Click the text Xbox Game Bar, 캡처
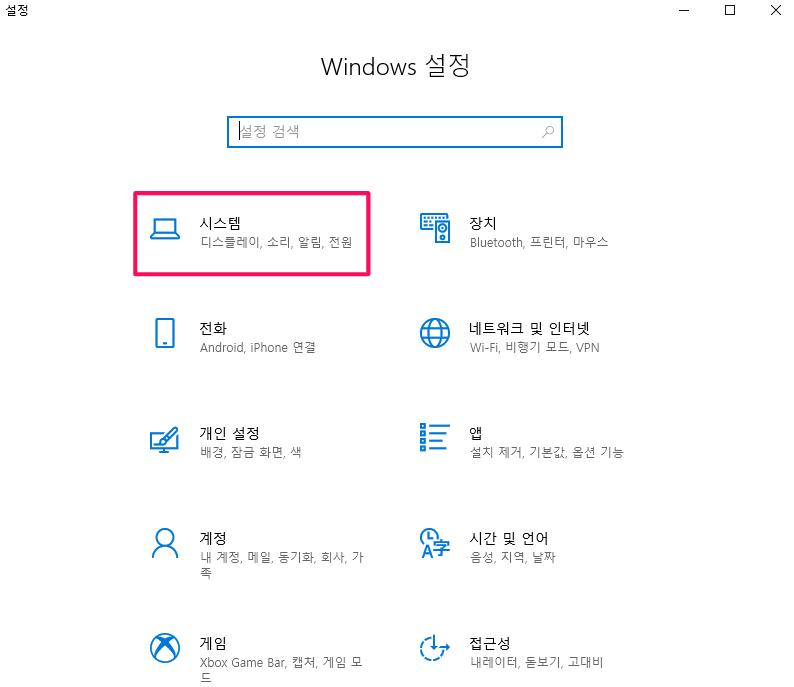 [259, 662]
